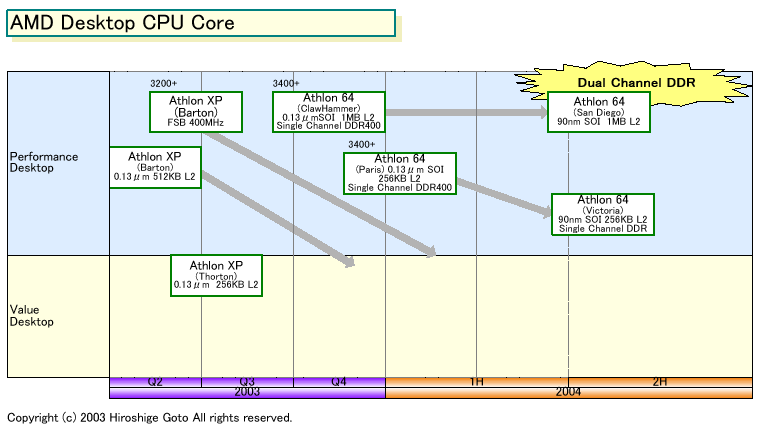Click the Athlon XP Barton 512KB L2 box
This screenshot has height=439, width=760.
click(155, 167)
